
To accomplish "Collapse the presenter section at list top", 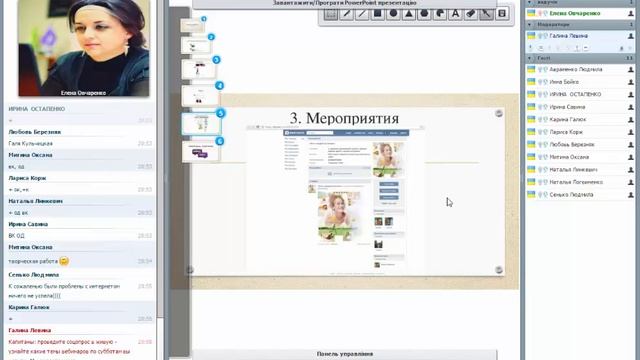I will 530,2.
